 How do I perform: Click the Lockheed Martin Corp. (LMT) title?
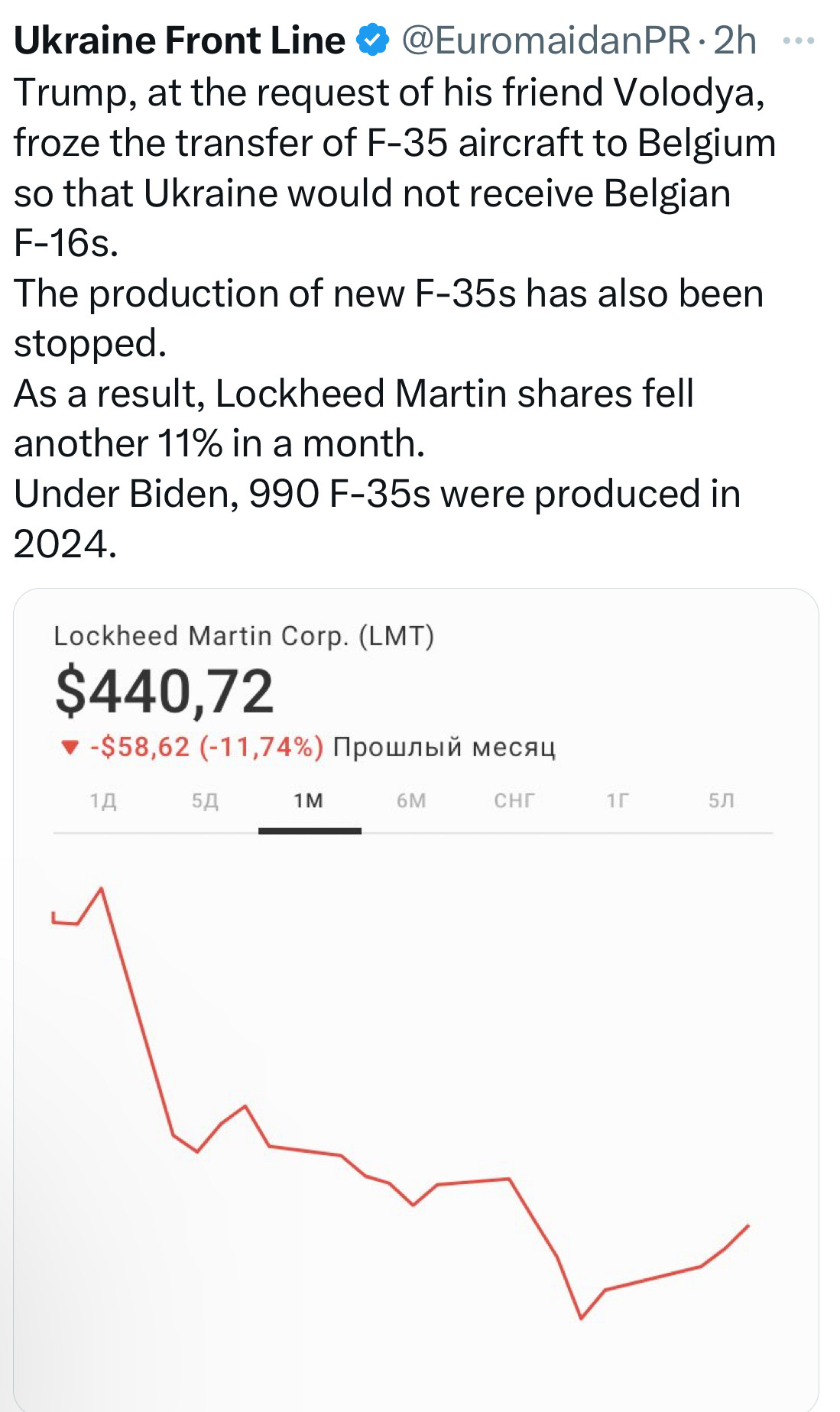[244, 636]
